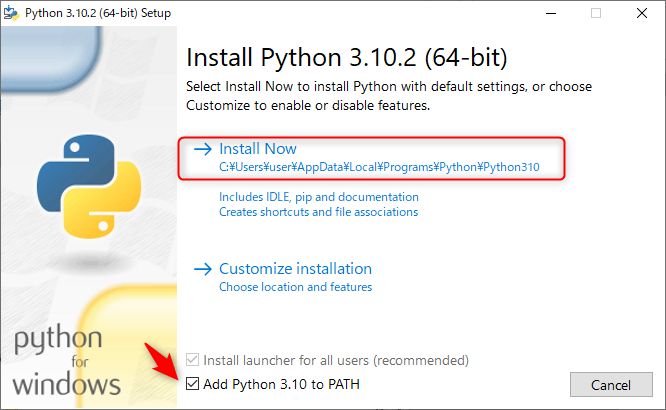Click 'Creates shortcuts and file associations' text

318,212
